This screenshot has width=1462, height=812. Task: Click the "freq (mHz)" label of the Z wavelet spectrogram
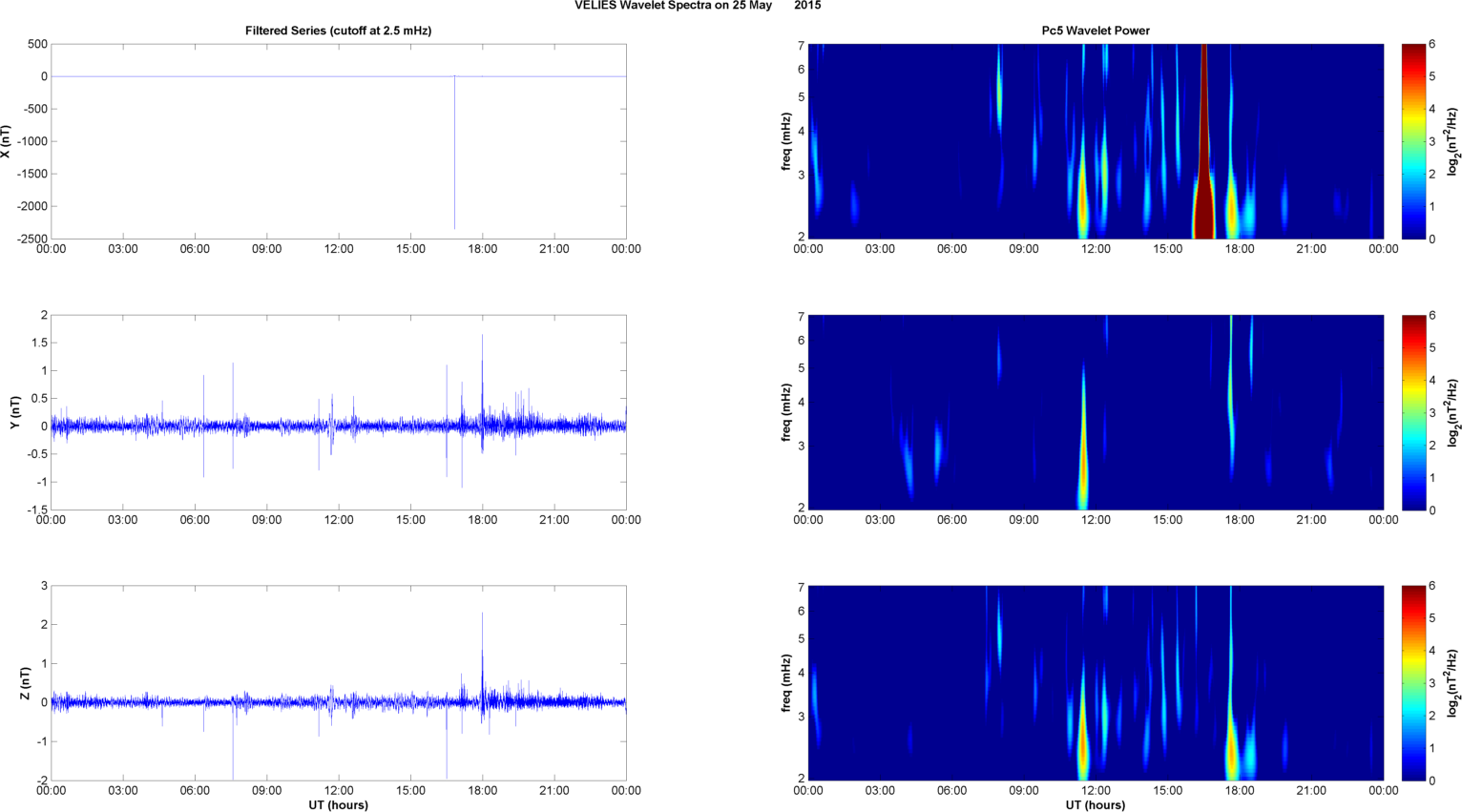tap(785, 683)
